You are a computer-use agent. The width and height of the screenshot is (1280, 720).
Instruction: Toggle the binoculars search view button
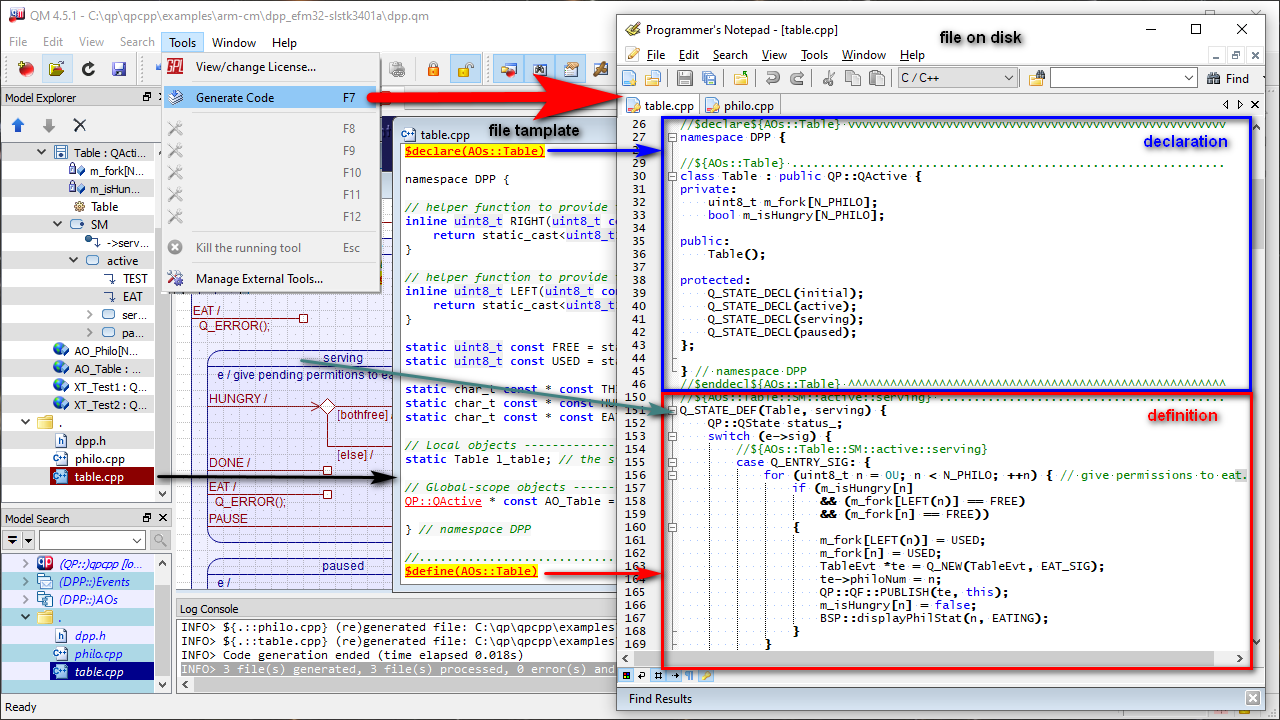click(540, 69)
